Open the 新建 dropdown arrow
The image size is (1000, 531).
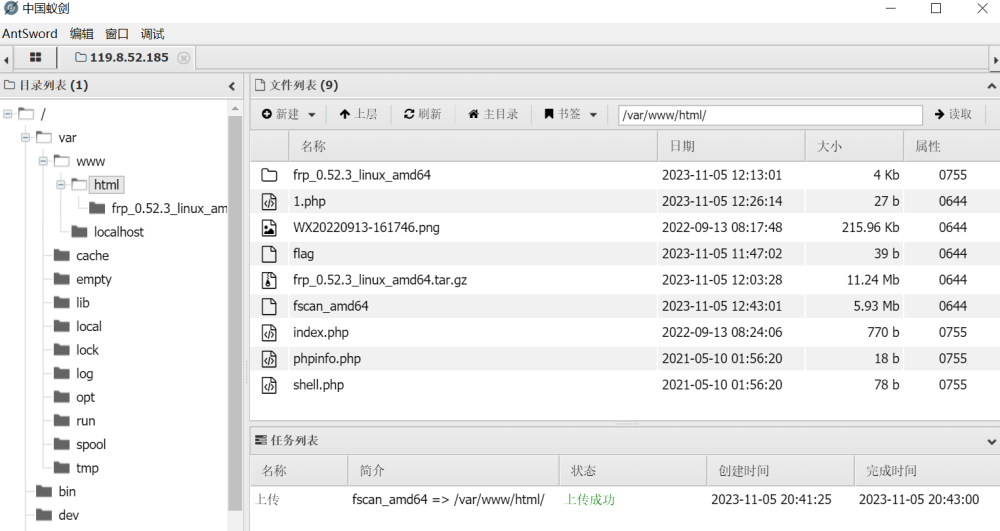[x=312, y=115]
